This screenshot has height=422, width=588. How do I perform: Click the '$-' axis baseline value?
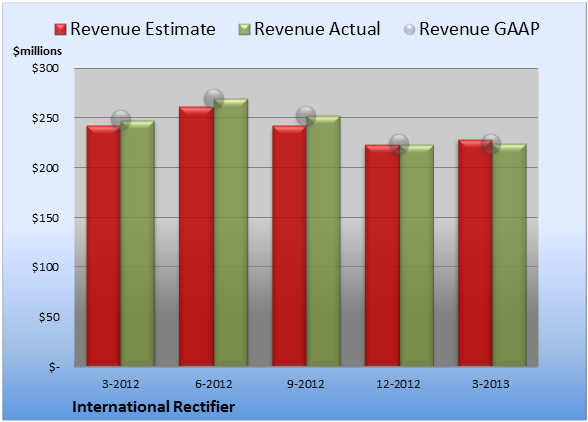[x=54, y=367]
